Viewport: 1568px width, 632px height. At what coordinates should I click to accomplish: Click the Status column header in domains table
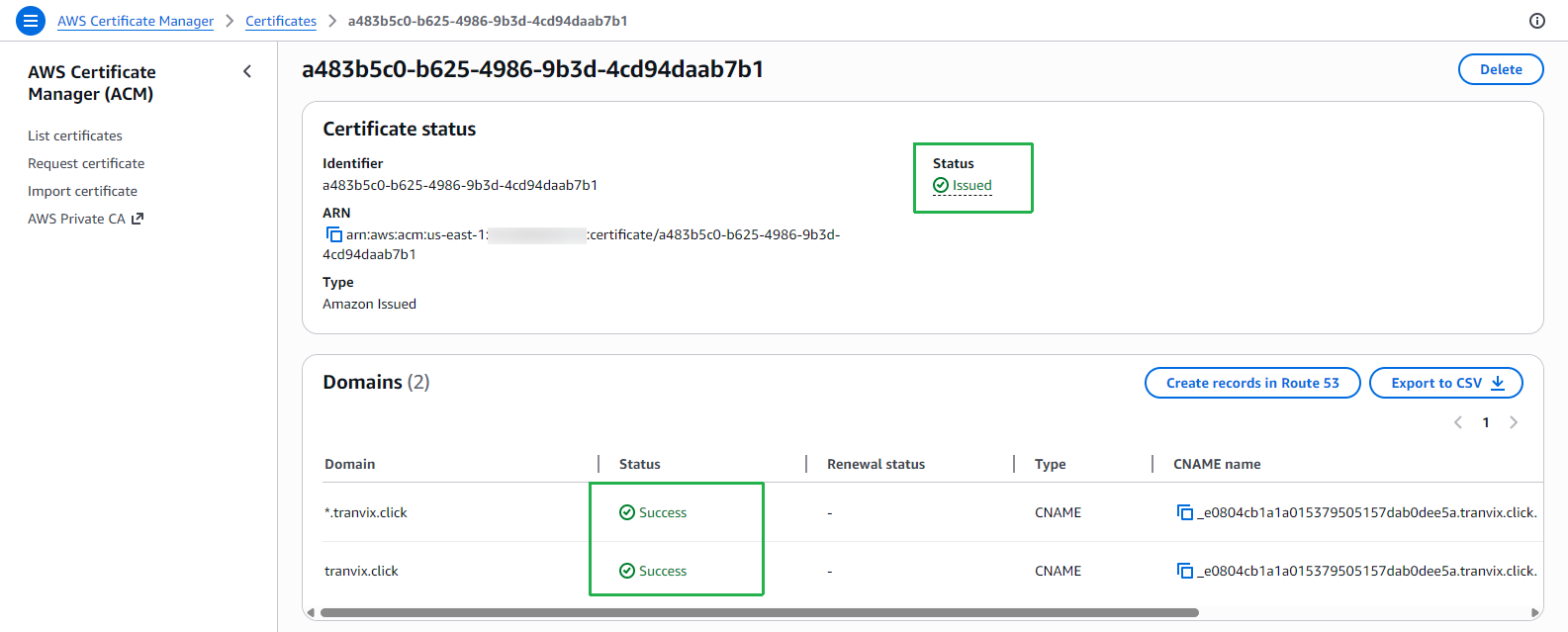click(x=640, y=464)
